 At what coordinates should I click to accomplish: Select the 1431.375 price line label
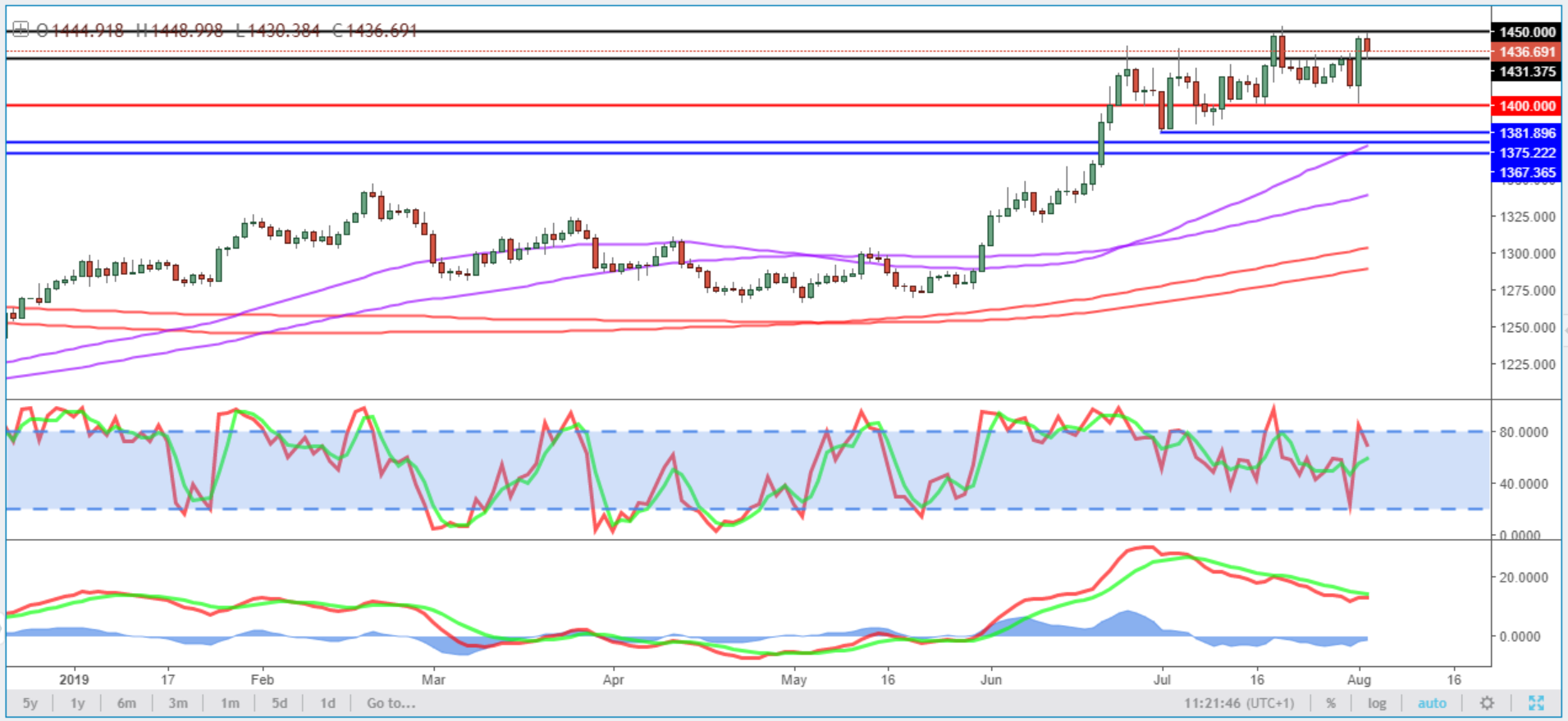[1527, 71]
